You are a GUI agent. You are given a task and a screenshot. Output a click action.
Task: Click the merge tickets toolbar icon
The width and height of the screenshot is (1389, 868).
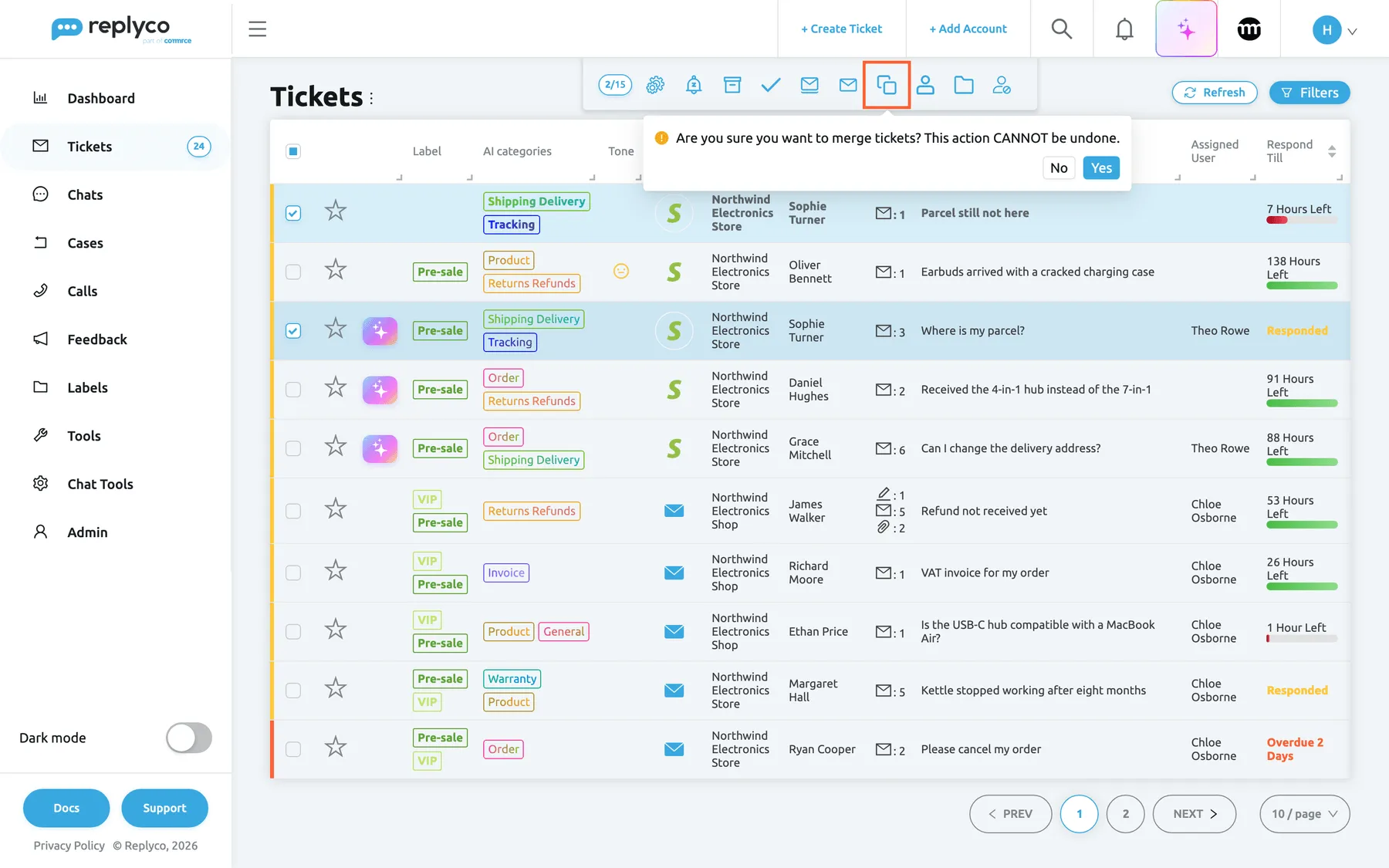[887, 85]
